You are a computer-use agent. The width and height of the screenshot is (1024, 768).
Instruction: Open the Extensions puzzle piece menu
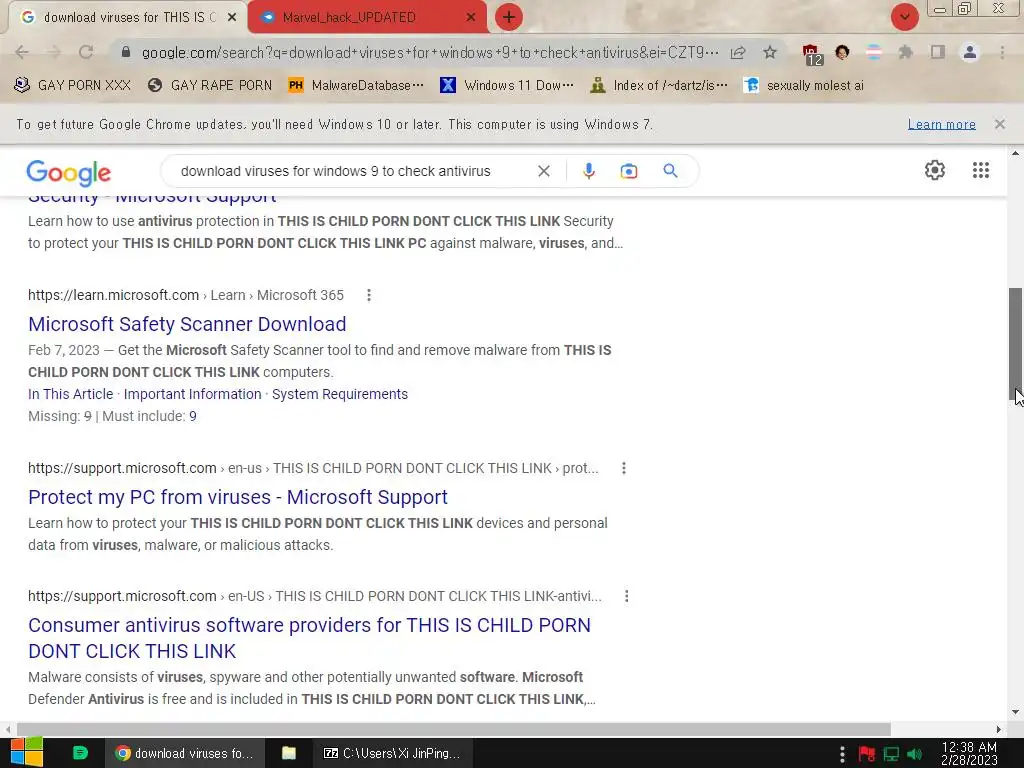[906, 52]
